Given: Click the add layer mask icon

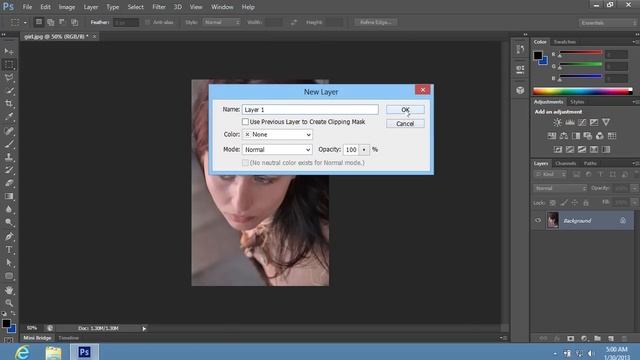Looking at the screenshot, I should click(x=571, y=338).
